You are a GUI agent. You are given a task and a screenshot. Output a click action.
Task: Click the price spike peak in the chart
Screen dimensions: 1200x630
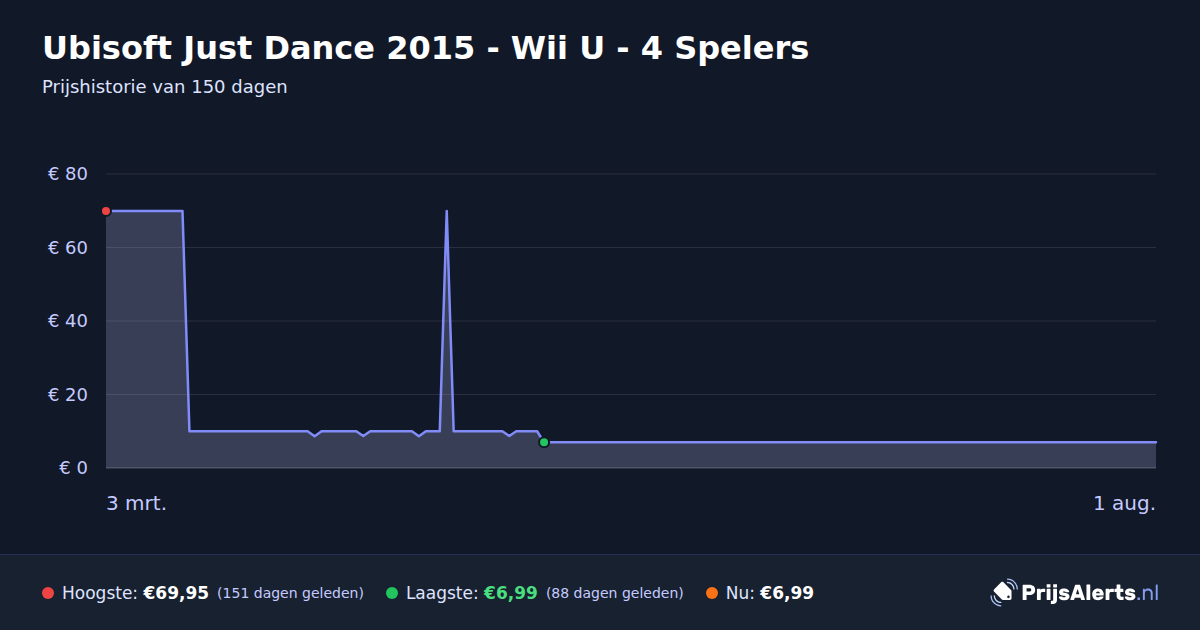point(446,212)
